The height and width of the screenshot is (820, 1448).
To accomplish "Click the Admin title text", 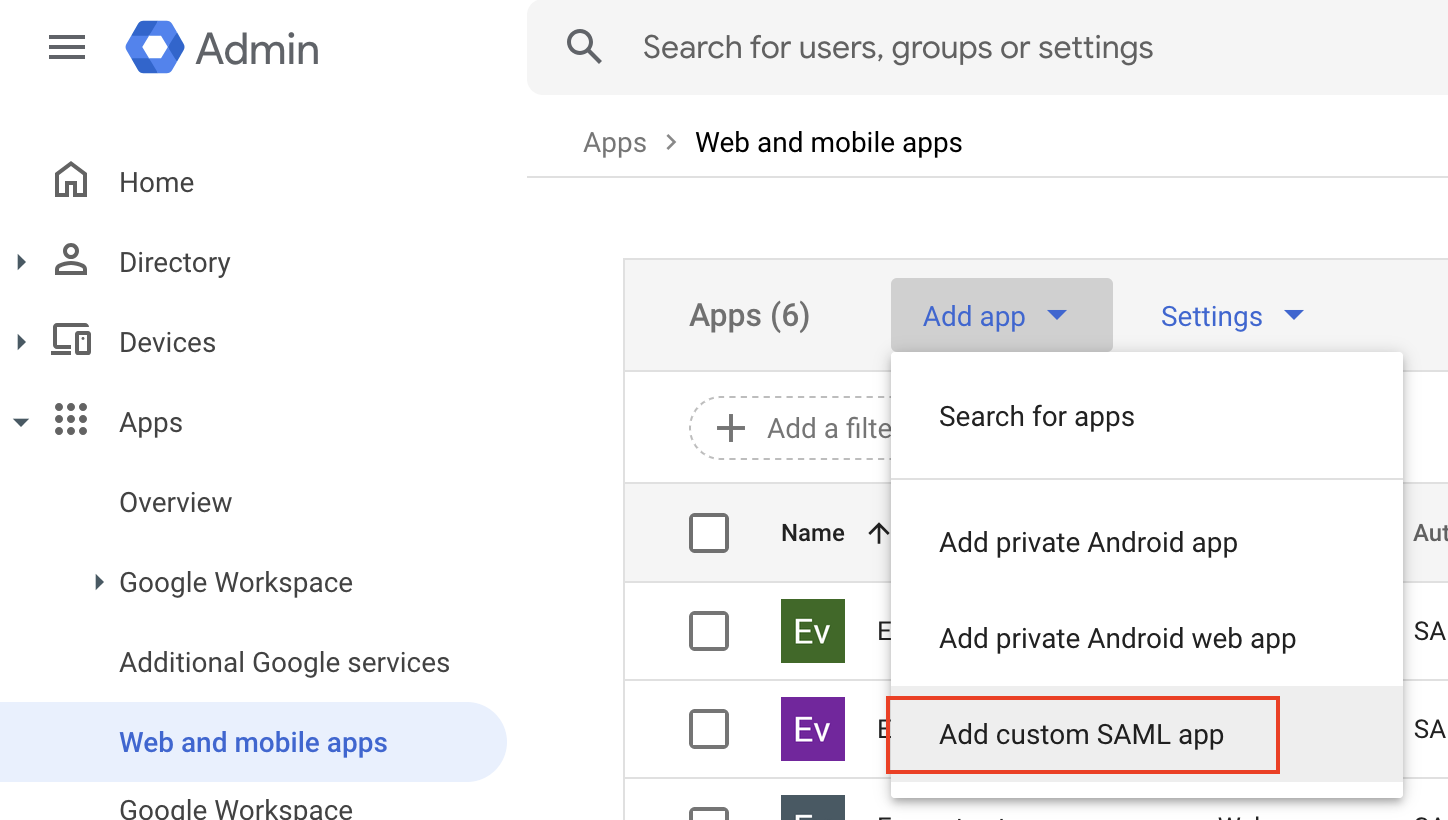I will point(257,49).
